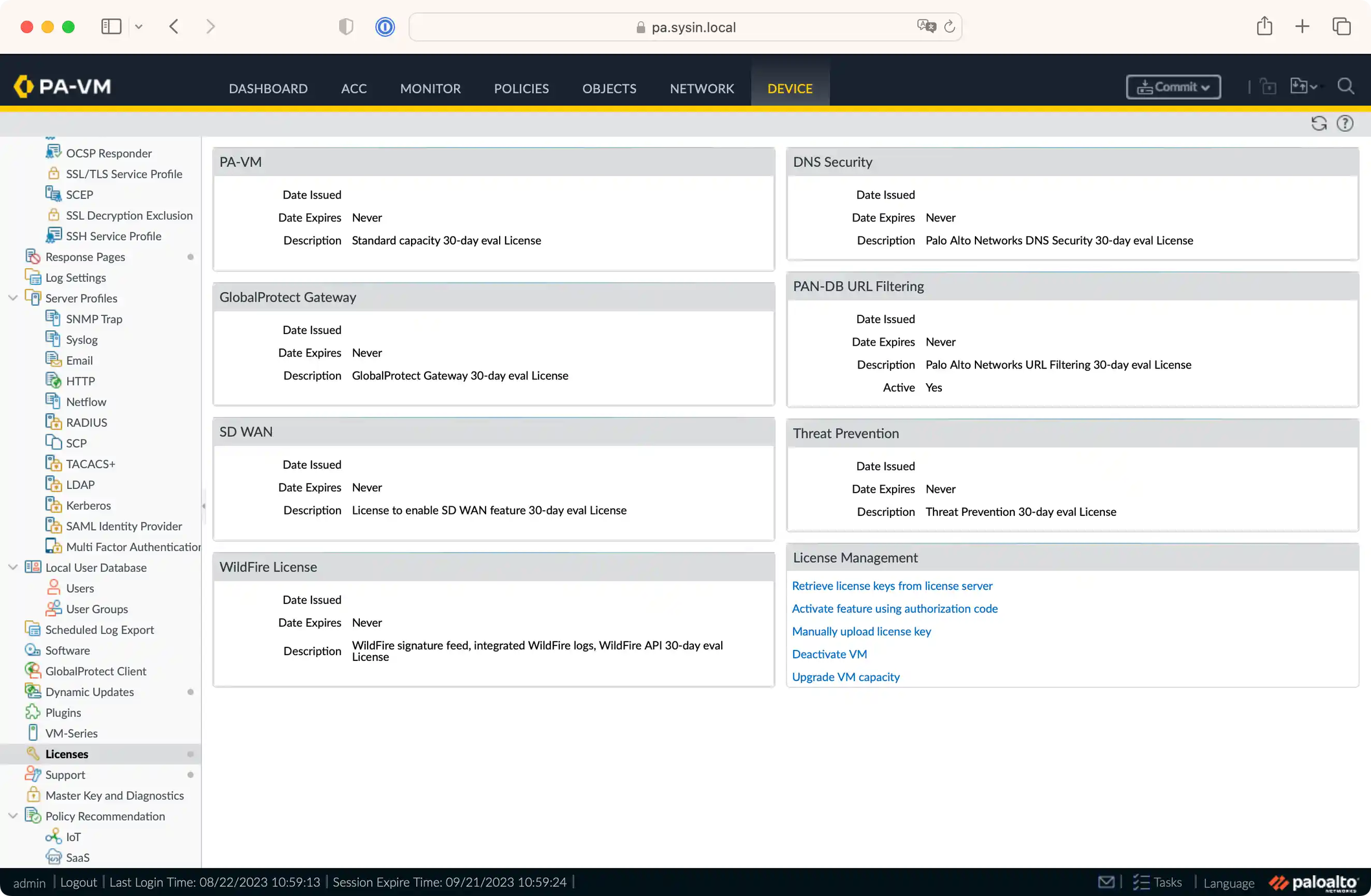
Task: Open the Commit dropdown button
Action: [x=1173, y=87]
